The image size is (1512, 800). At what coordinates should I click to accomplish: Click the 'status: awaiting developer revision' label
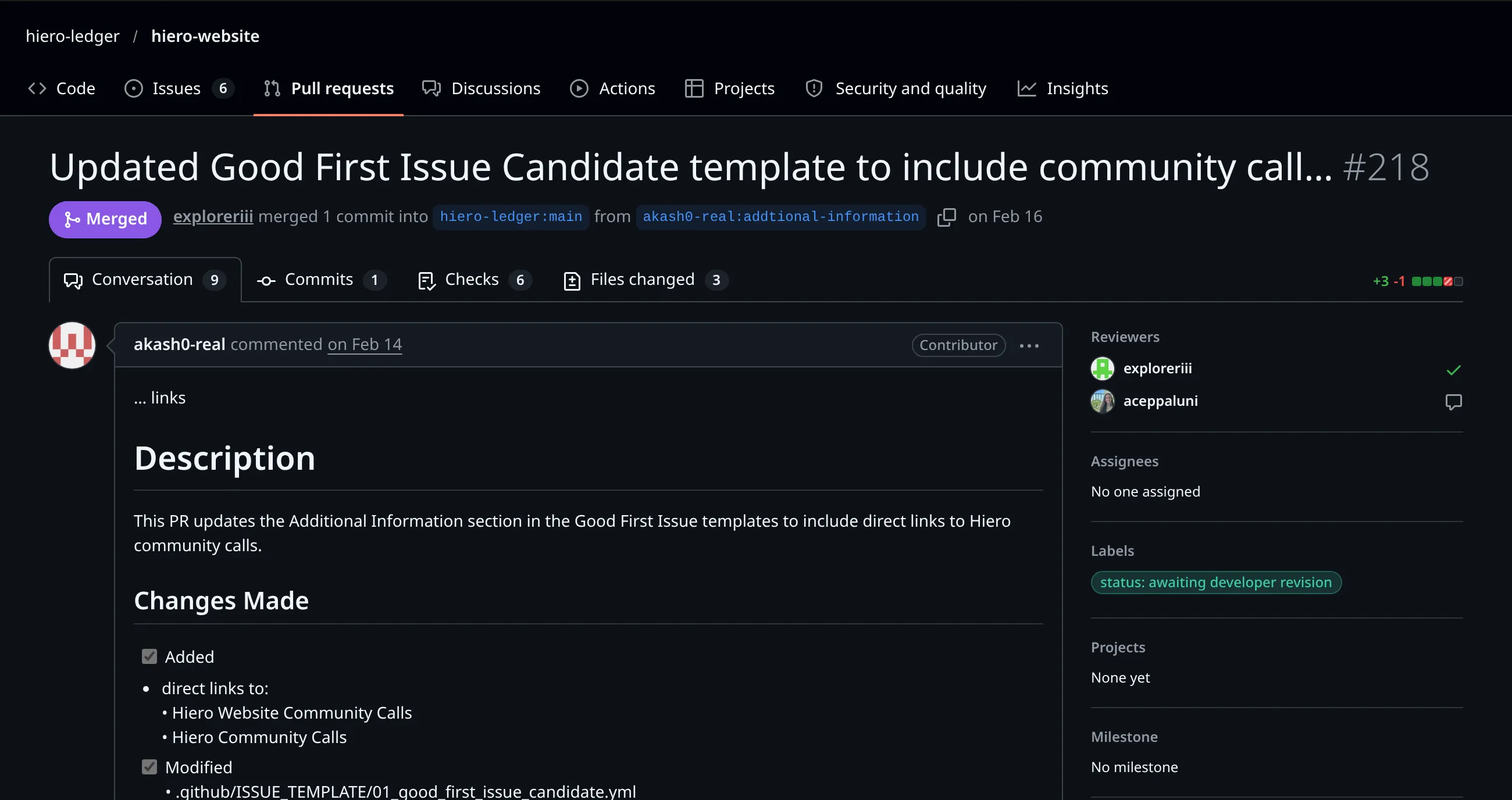click(x=1215, y=582)
